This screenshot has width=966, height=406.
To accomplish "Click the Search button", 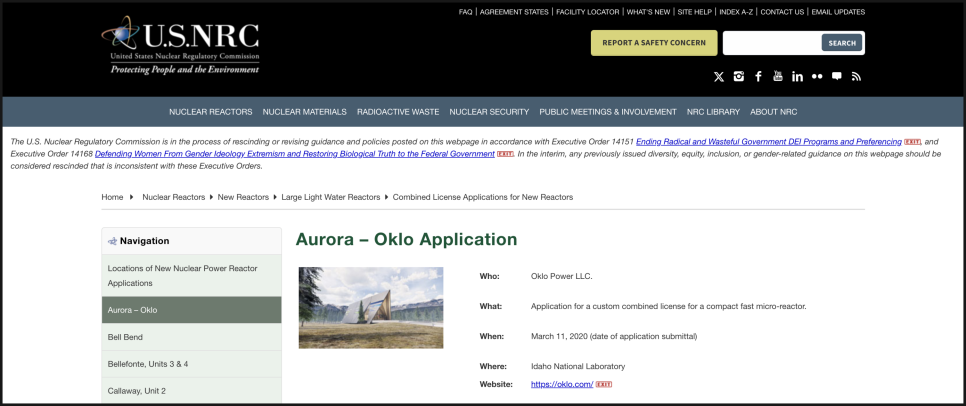I will click(842, 43).
